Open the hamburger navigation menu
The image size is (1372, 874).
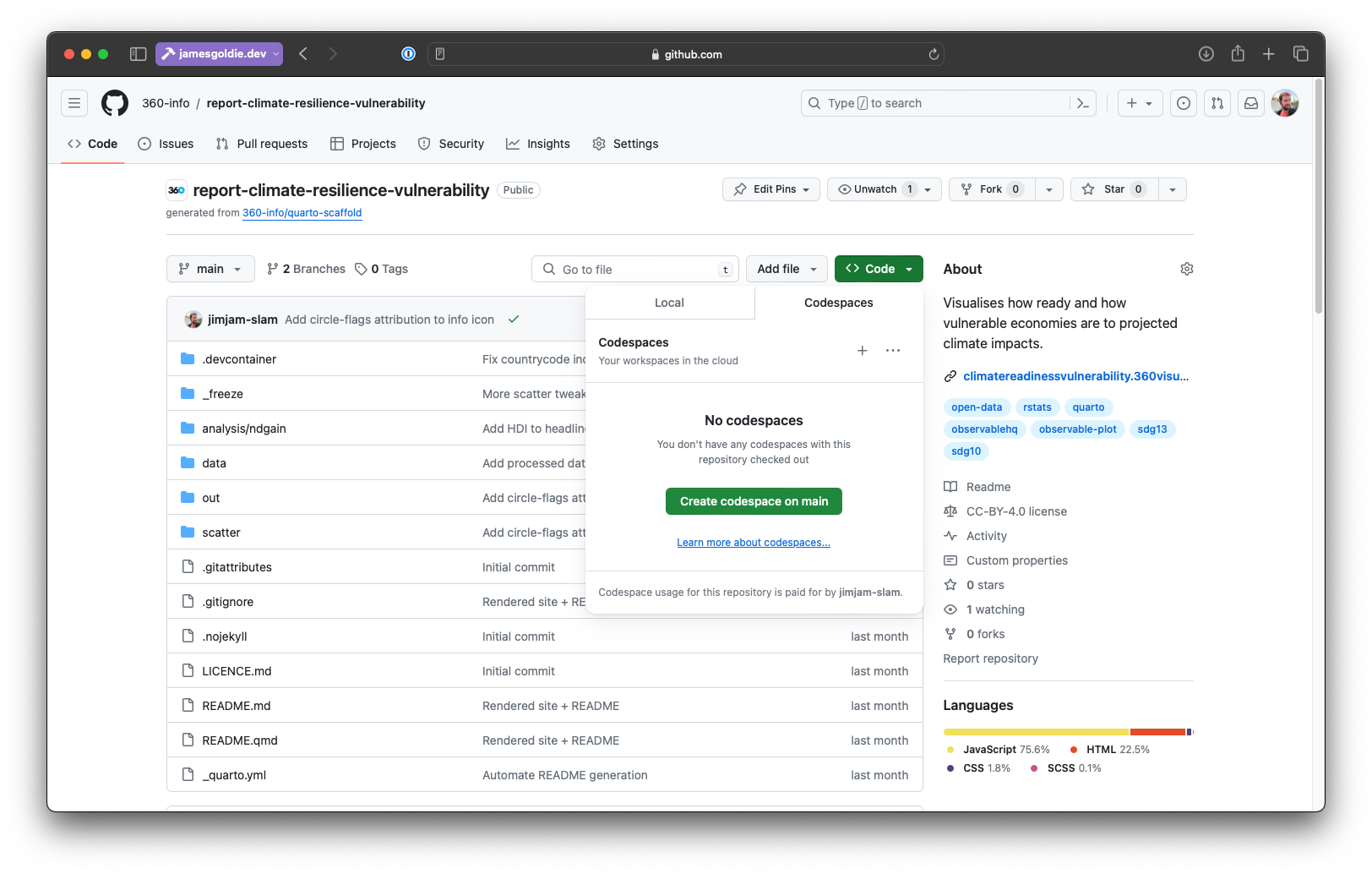pyautogui.click(x=74, y=103)
